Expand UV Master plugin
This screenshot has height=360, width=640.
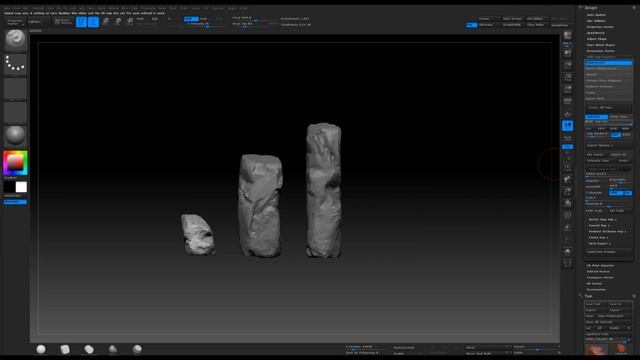coord(594,284)
